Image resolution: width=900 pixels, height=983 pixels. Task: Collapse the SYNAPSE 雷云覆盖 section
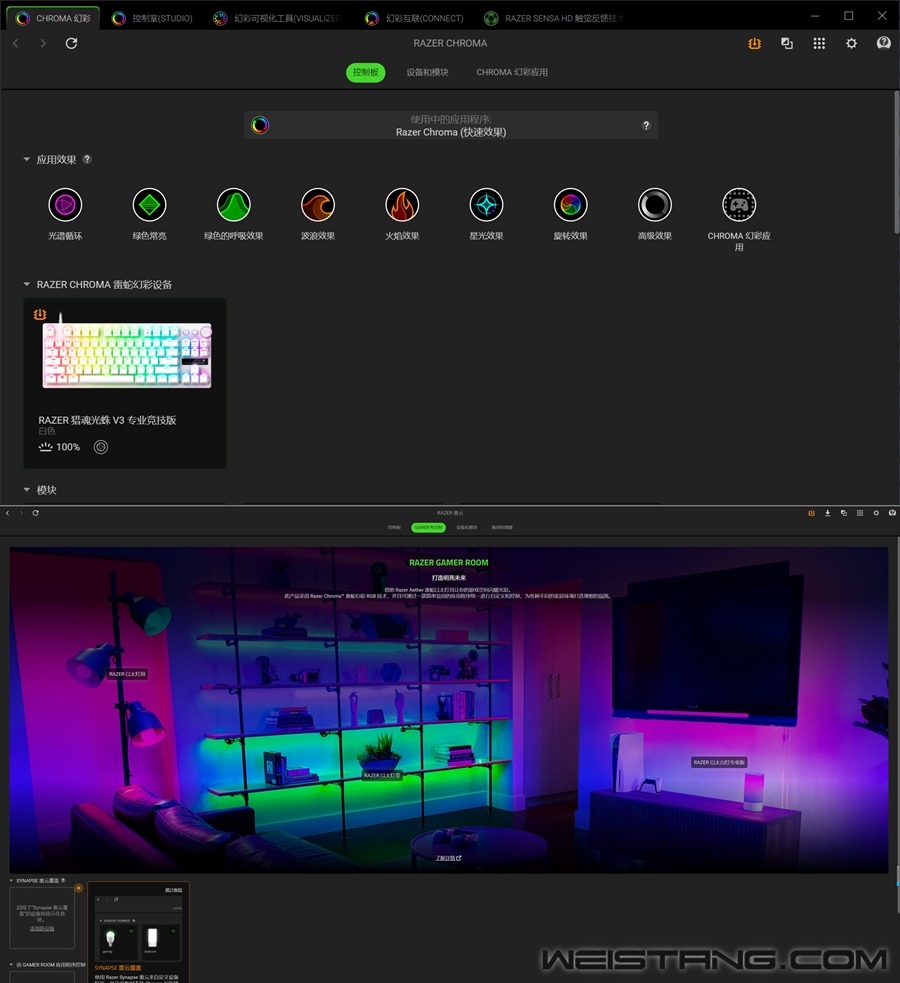[11, 880]
